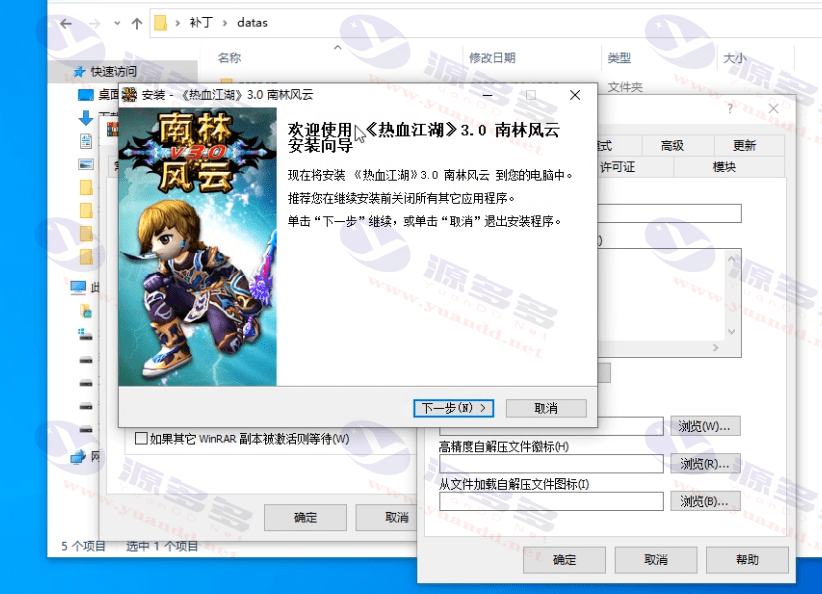Close the advanced SFX options dialog
This screenshot has height=594, width=822.
tap(773, 109)
